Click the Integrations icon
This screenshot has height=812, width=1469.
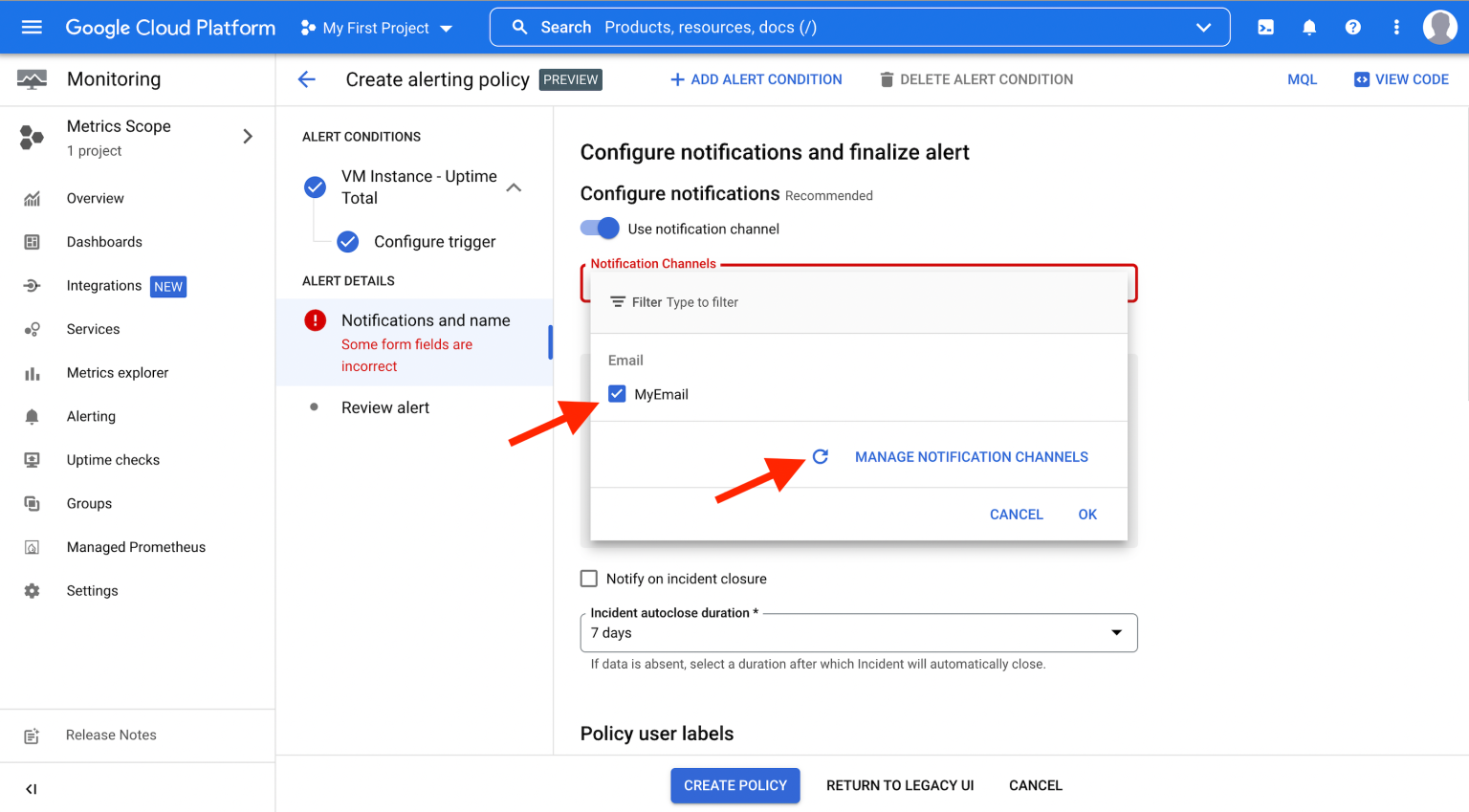tap(32, 285)
